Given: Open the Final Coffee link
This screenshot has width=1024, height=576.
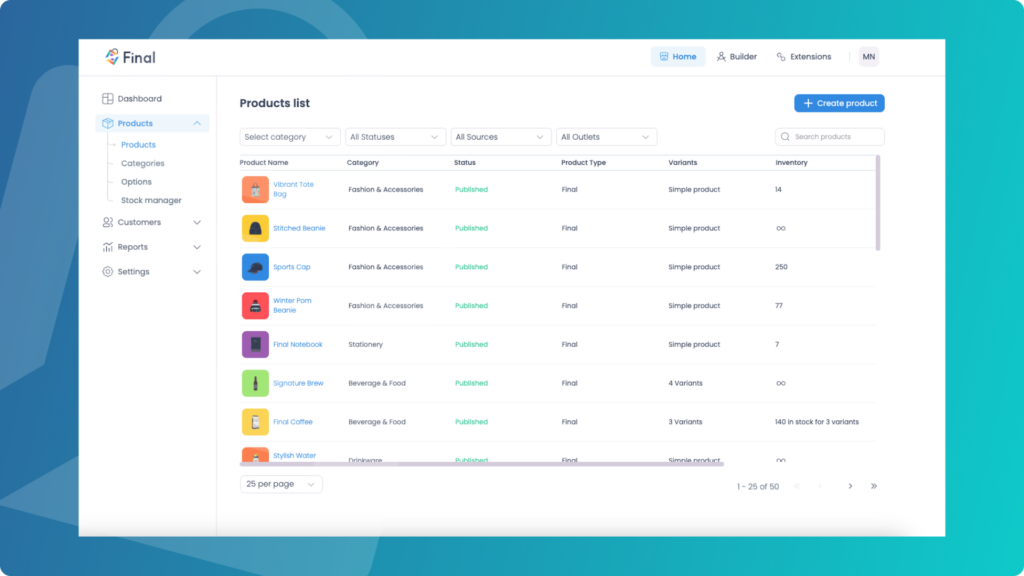Looking at the screenshot, I should click(x=293, y=422).
